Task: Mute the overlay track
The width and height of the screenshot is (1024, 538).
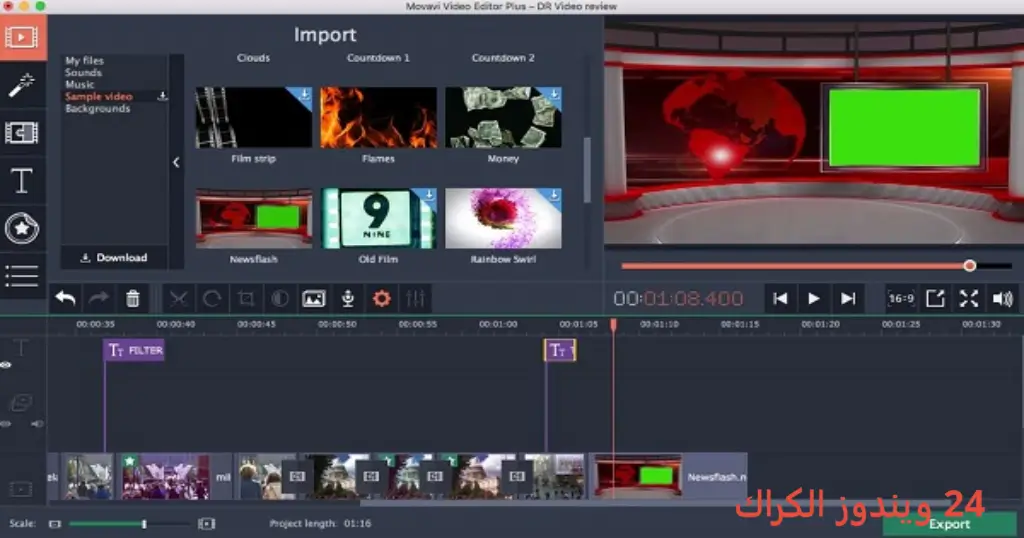Action: click(37, 424)
